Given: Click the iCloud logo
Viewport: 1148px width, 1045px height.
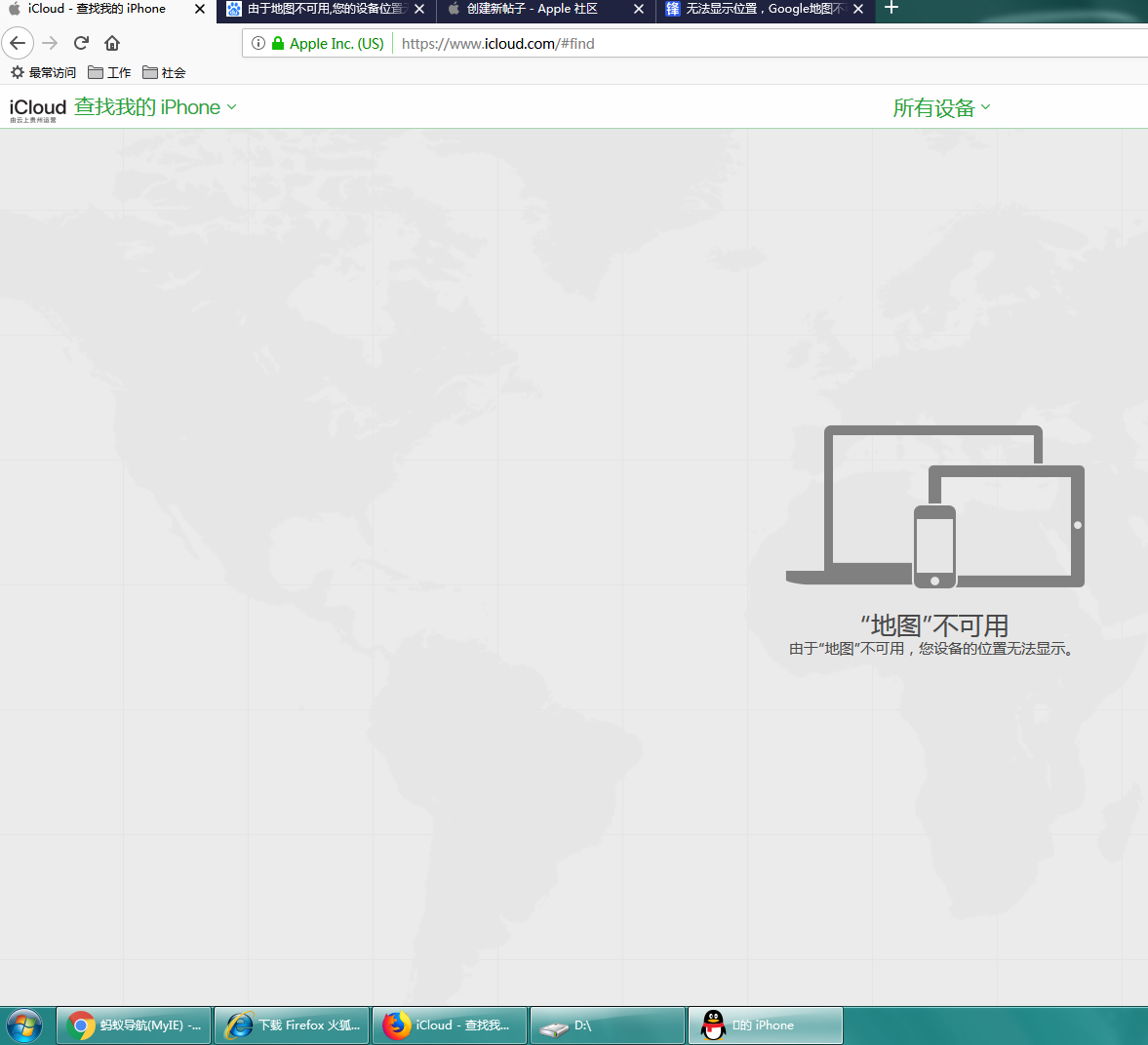Looking at the screenshot, I should (38, 107).
